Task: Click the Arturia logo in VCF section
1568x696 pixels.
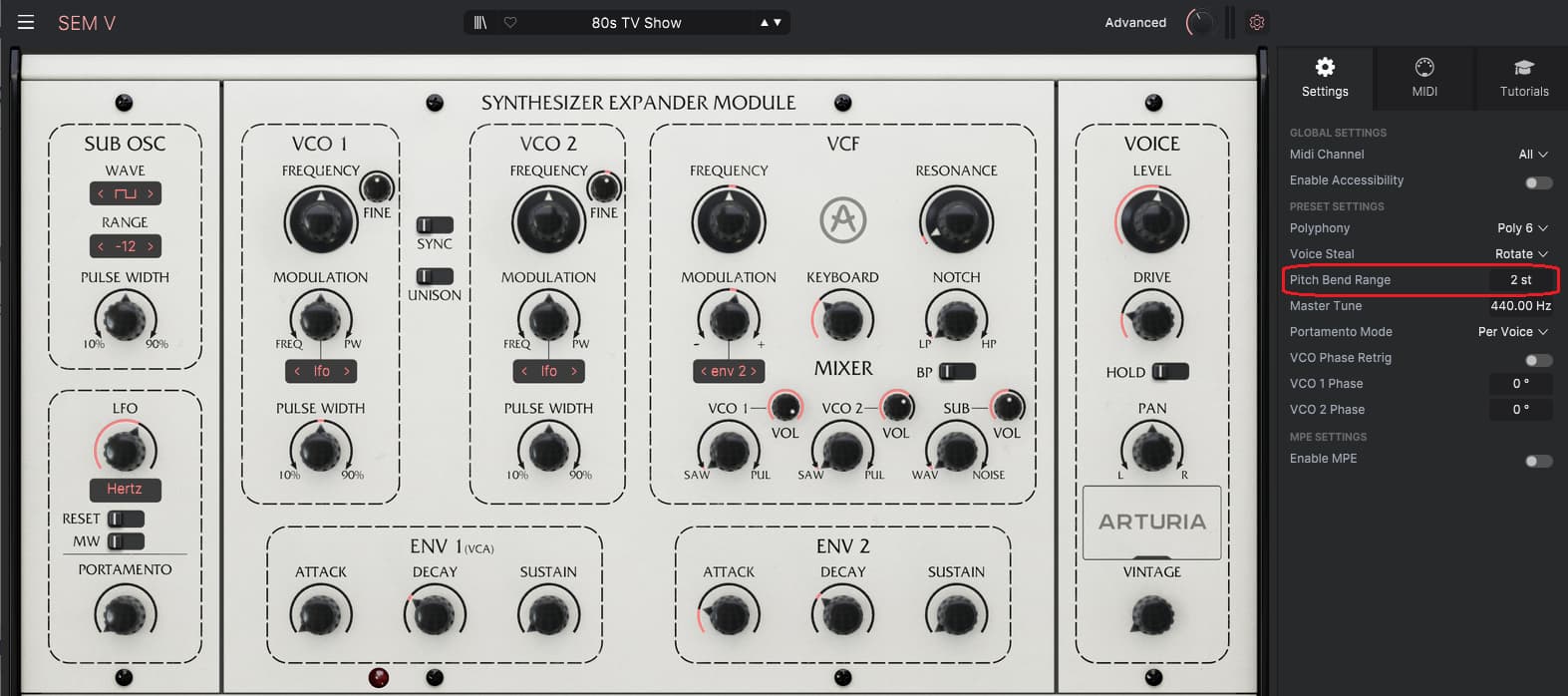Action: pos(842,220)
